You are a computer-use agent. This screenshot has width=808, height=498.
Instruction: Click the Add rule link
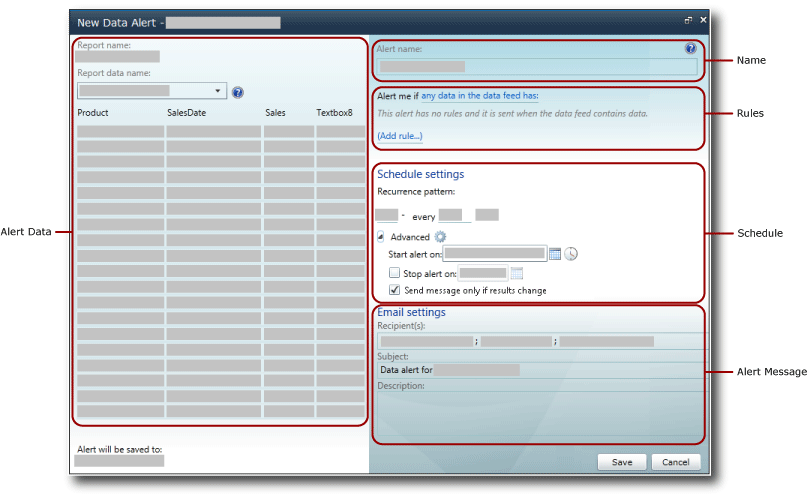pyautogui.click(x=400, y=135)
